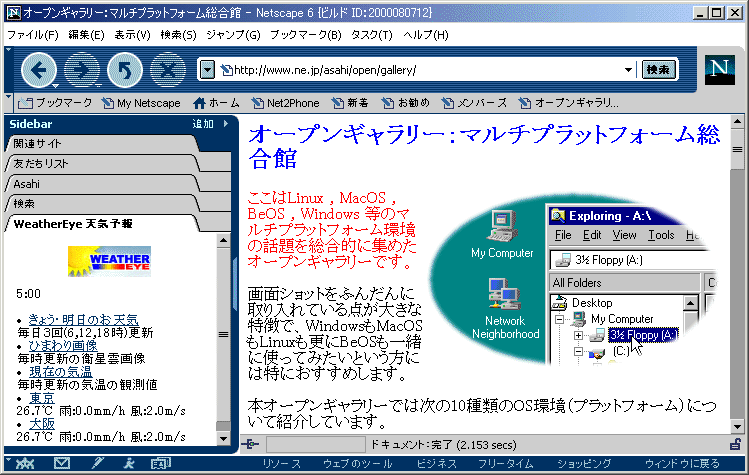Toggle the sidebar using the splitter grippy
Screen dimensions: 749x475
(235, 284)
